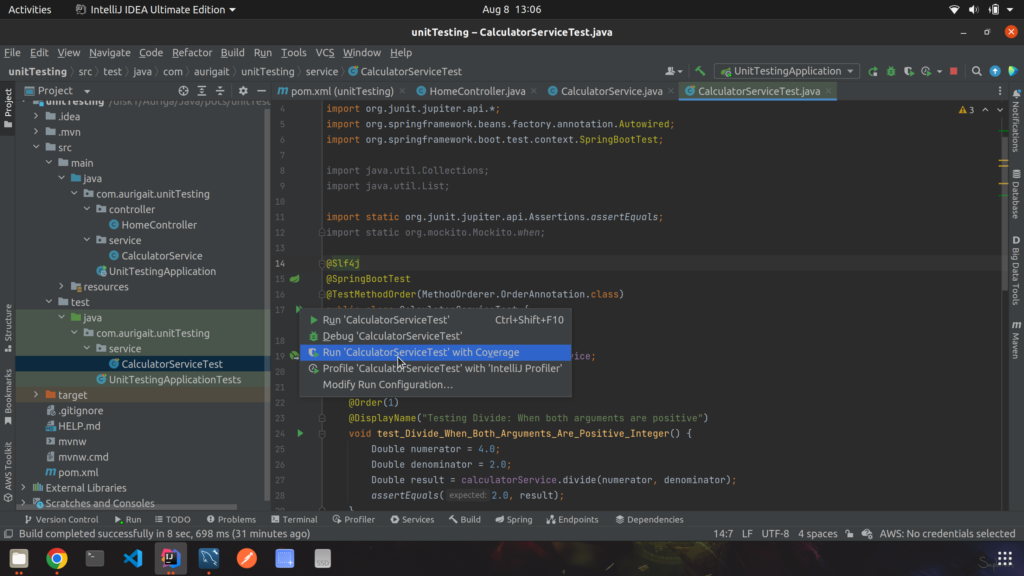Rerun UnitTestingApplication from the toolbar
1024x576 pixels.
(873, 71)
